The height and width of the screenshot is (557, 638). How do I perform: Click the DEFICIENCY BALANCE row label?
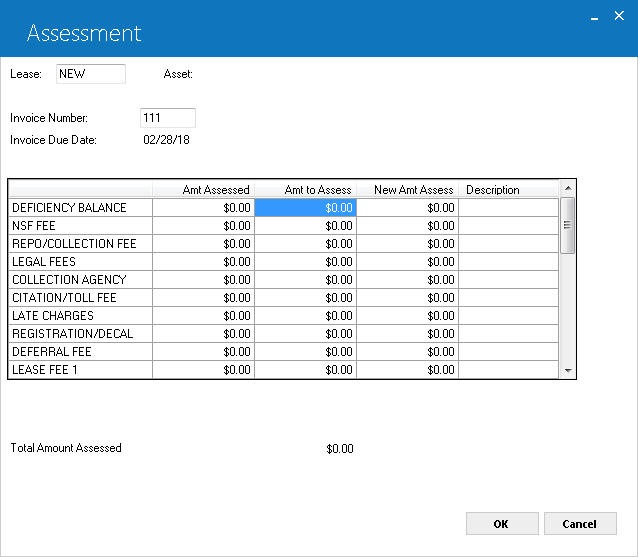tap(81, 208)
